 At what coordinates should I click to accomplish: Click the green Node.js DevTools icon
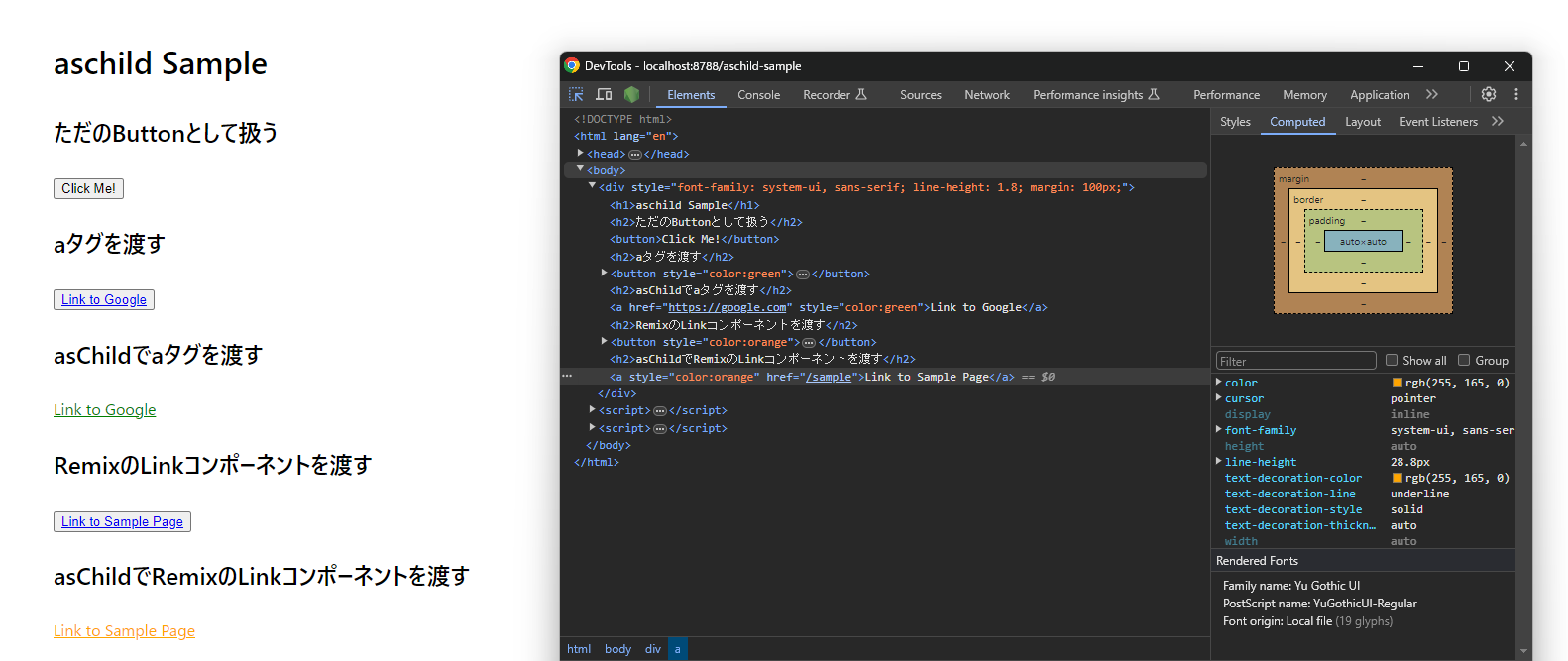click(631, 95)
